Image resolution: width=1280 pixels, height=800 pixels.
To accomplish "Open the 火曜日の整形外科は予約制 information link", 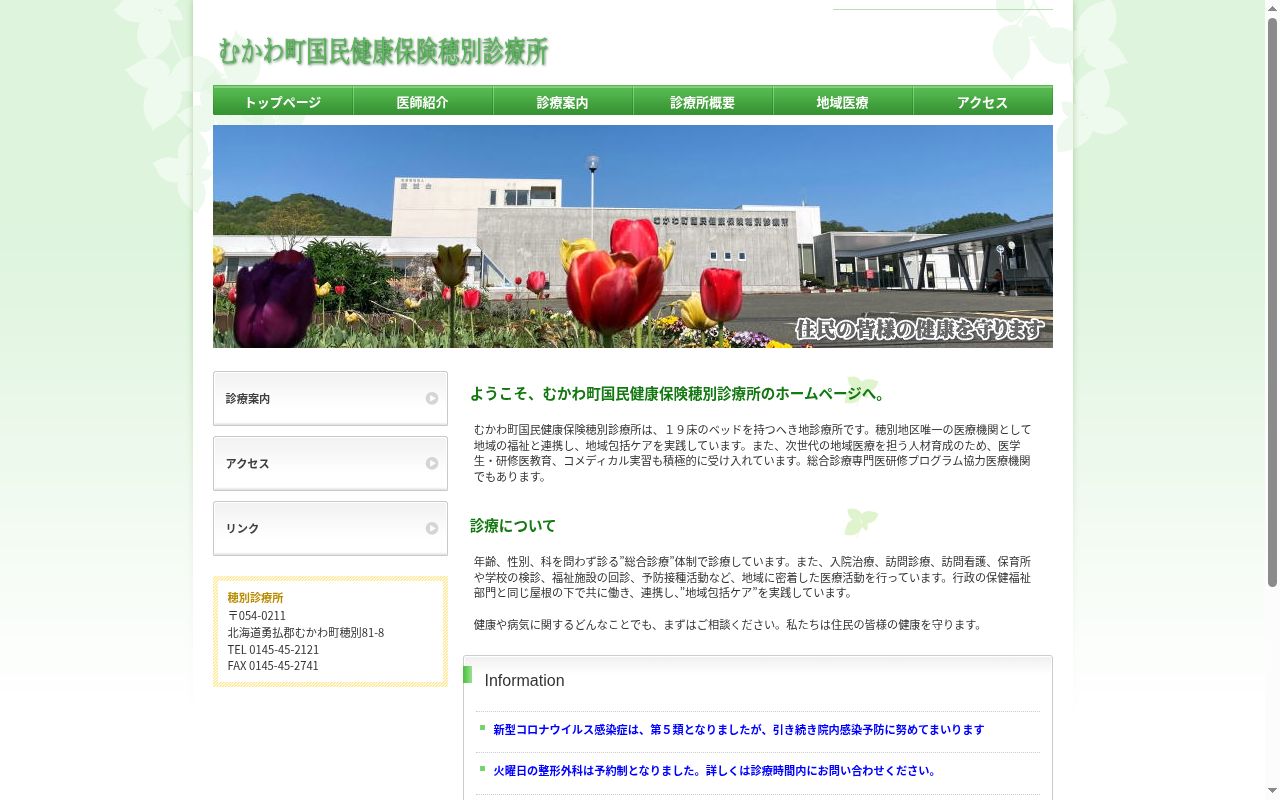I will [716, 771].
